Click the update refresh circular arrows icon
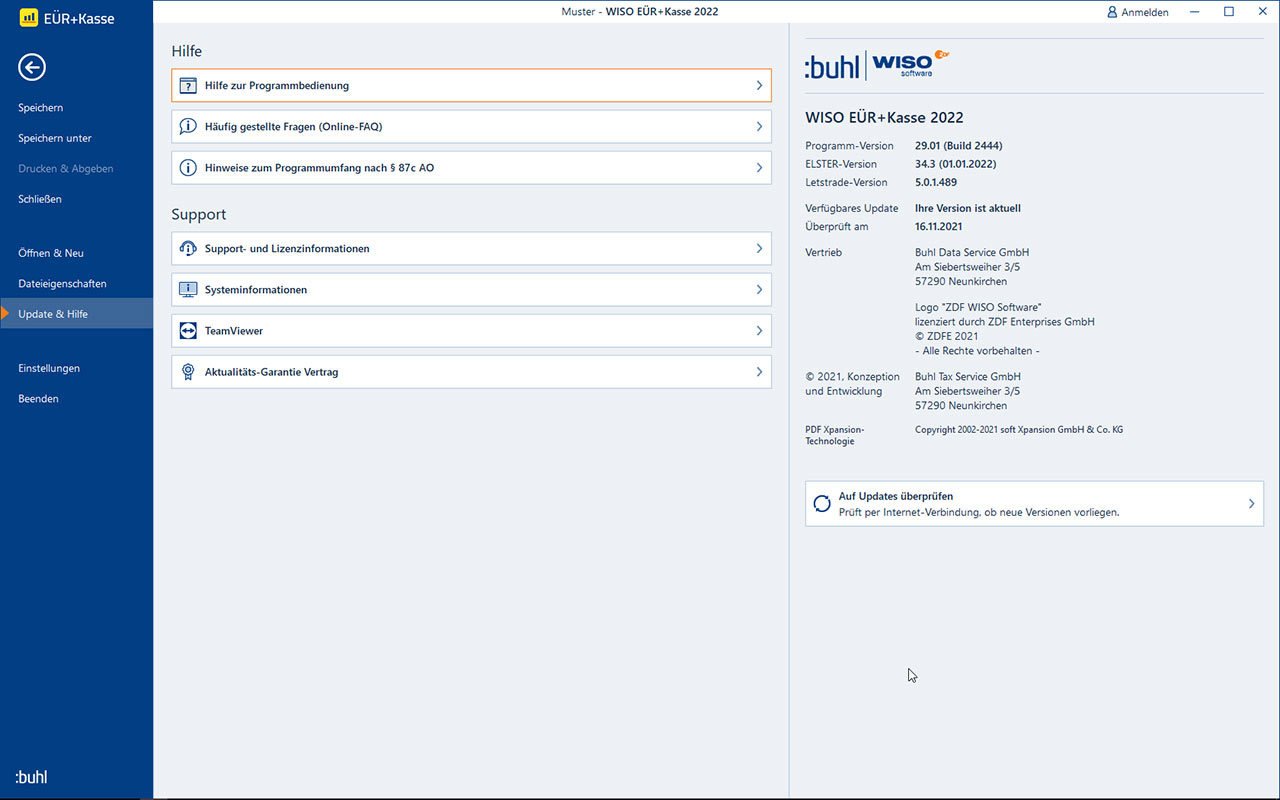Image resolution: width=1280 pixels, height=800 pixels. [822, 504]
